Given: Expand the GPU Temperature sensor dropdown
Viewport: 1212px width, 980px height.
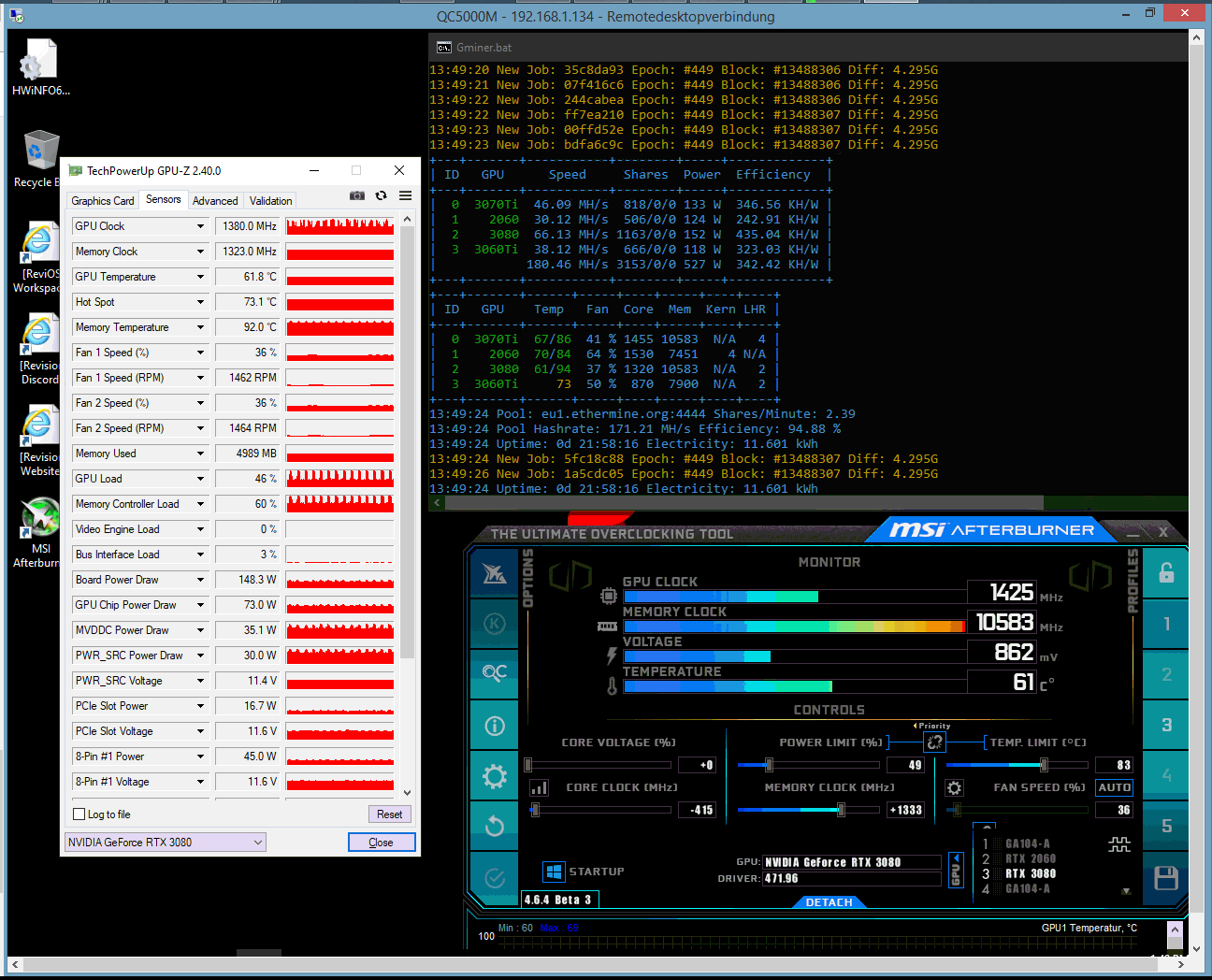Looking at the screenshot, I should pyautogui.click(x=200, y=277).
